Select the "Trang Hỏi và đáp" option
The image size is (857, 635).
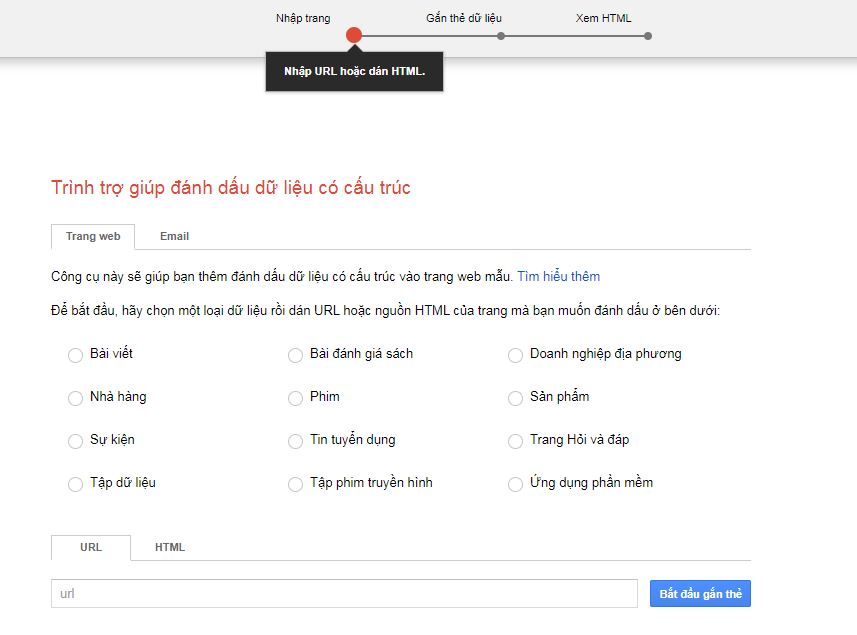(515, 441)
